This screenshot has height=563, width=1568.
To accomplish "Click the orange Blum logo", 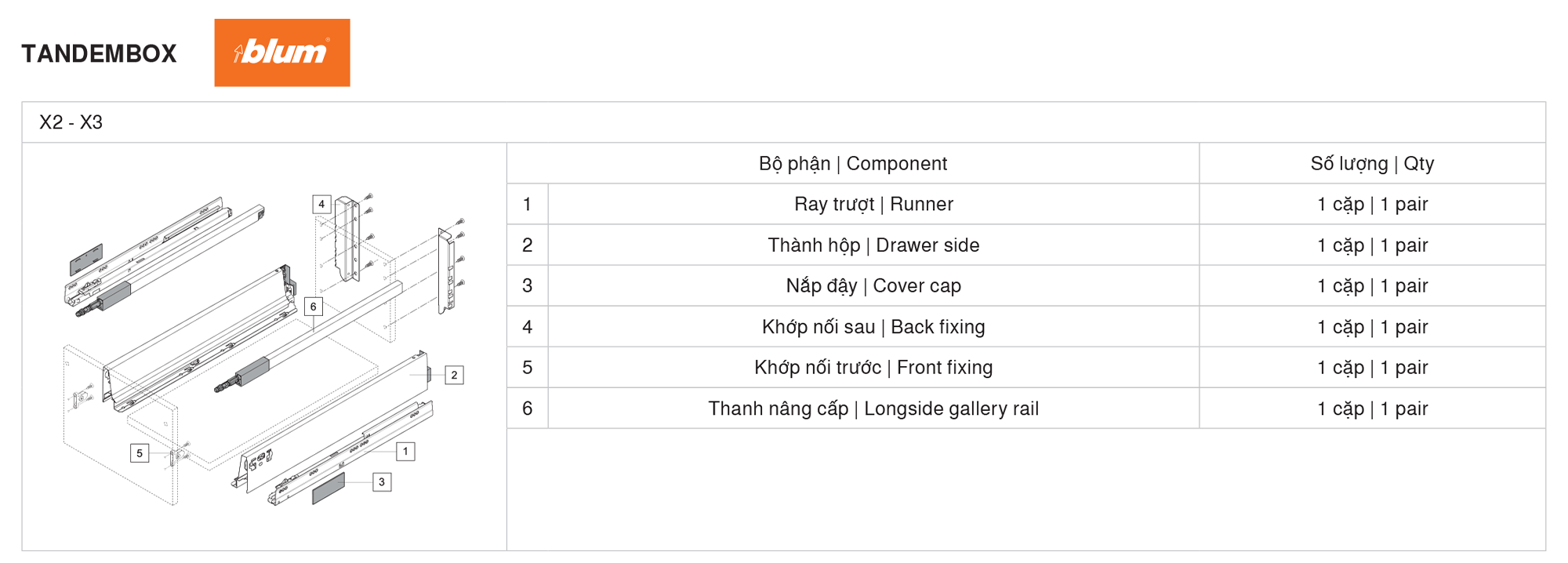I will 282,53.
